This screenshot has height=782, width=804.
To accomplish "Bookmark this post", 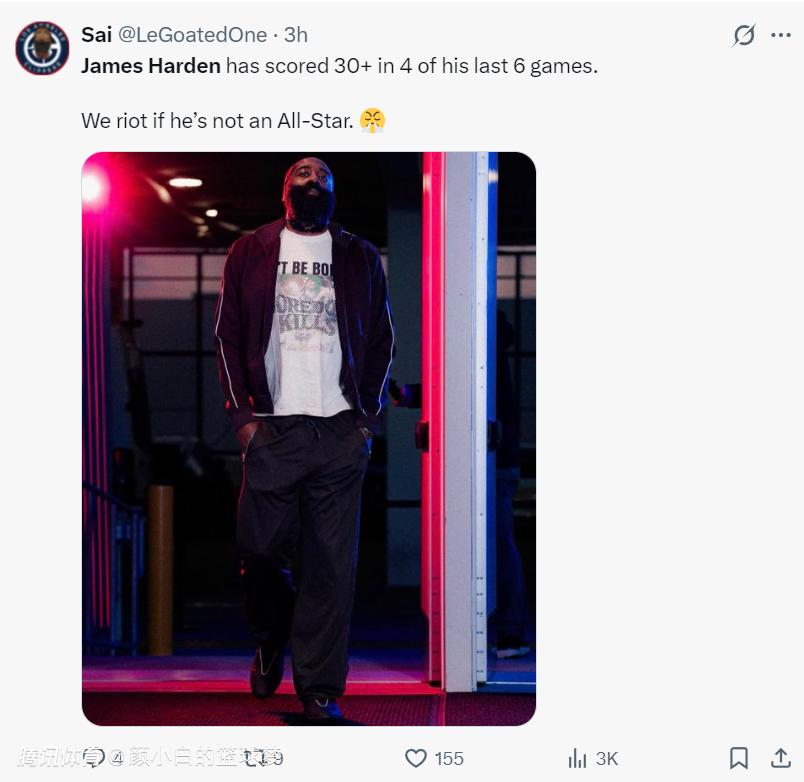I will click(x=739, y=758).
